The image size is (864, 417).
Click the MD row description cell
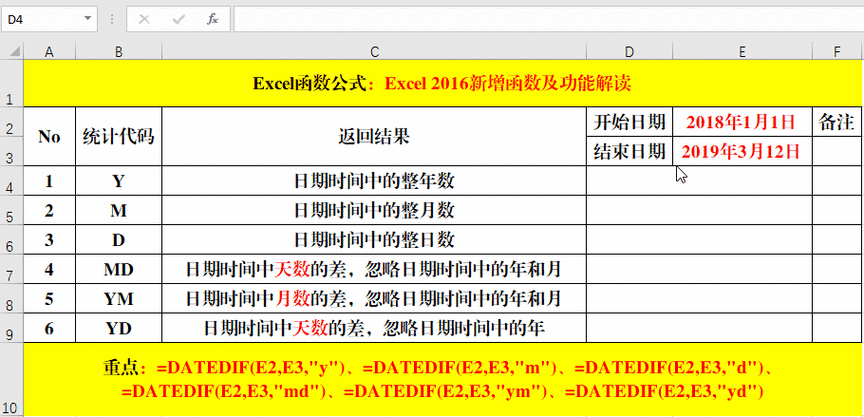pos(374,269)
